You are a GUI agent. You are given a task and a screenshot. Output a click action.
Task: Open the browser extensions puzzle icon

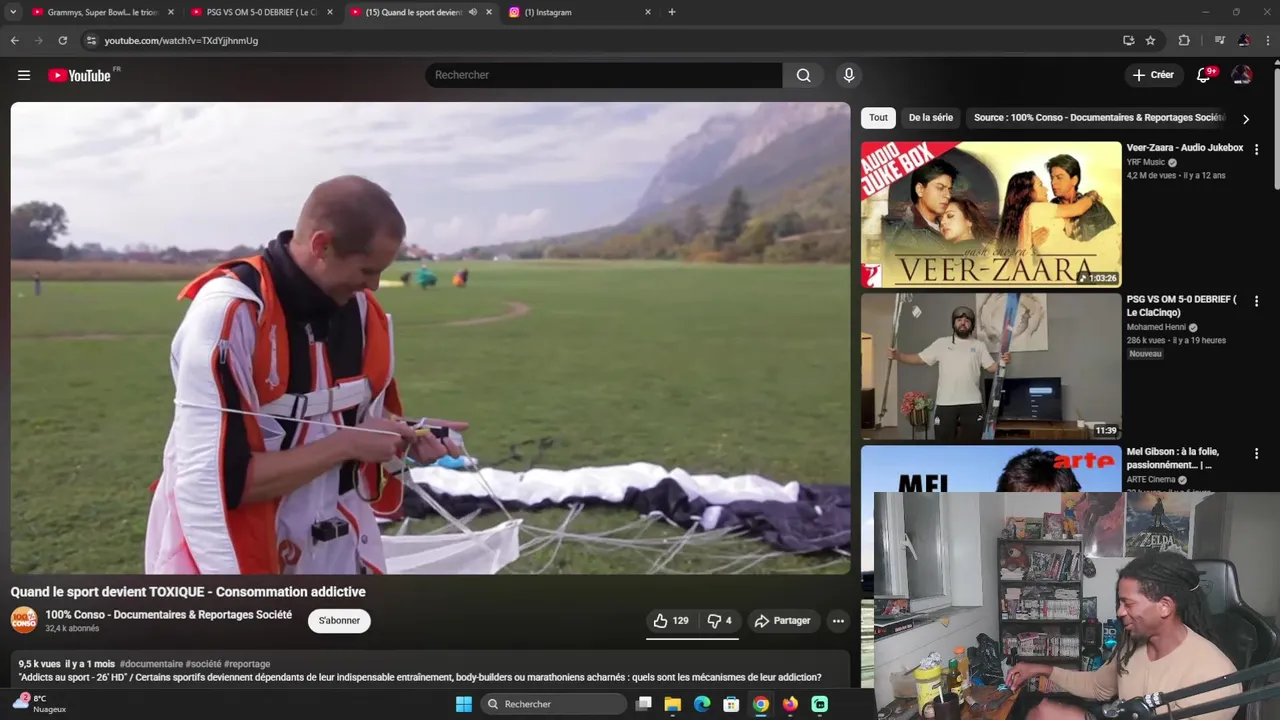(1184, 40)
